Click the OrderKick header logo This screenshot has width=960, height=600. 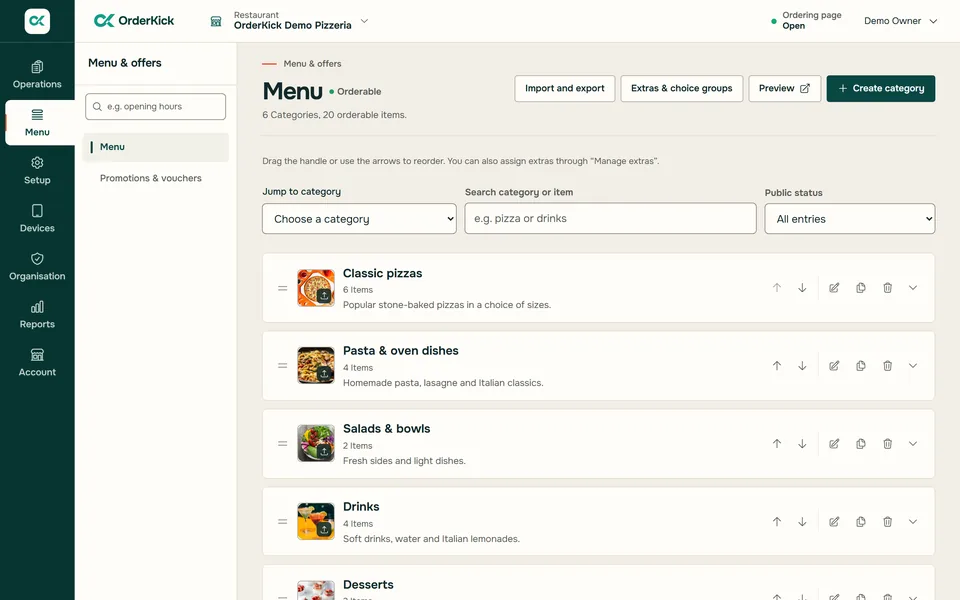(134, 21)
